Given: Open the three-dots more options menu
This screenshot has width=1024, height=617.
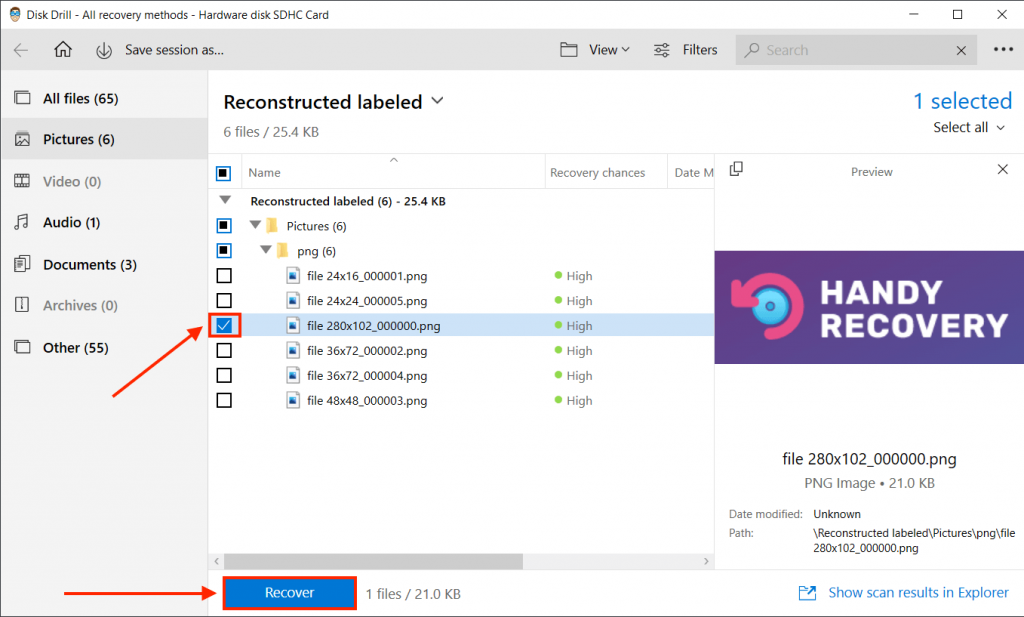Looking at the screenshot, I should click(1003, 50).
